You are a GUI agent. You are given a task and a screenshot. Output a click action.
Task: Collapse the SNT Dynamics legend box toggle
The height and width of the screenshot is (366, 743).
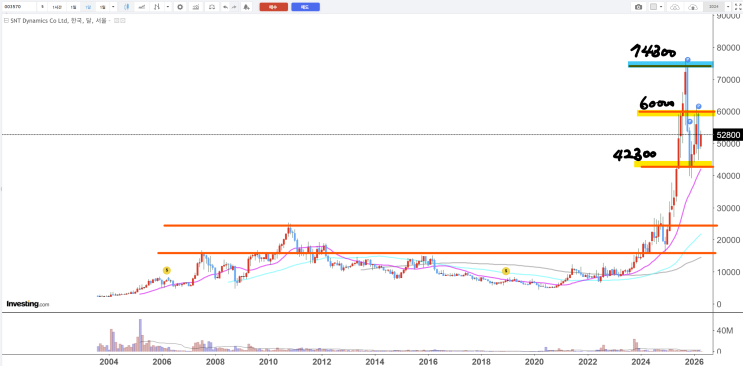point(6,21)
